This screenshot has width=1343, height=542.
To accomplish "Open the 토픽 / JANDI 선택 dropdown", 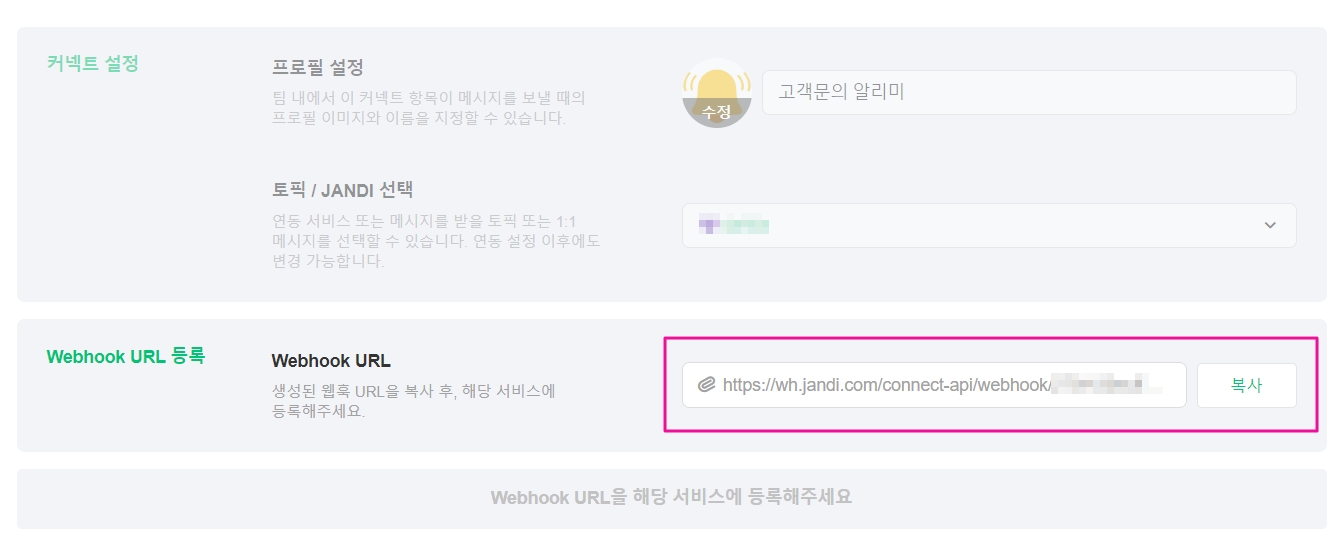I will (x=988, y=225).
